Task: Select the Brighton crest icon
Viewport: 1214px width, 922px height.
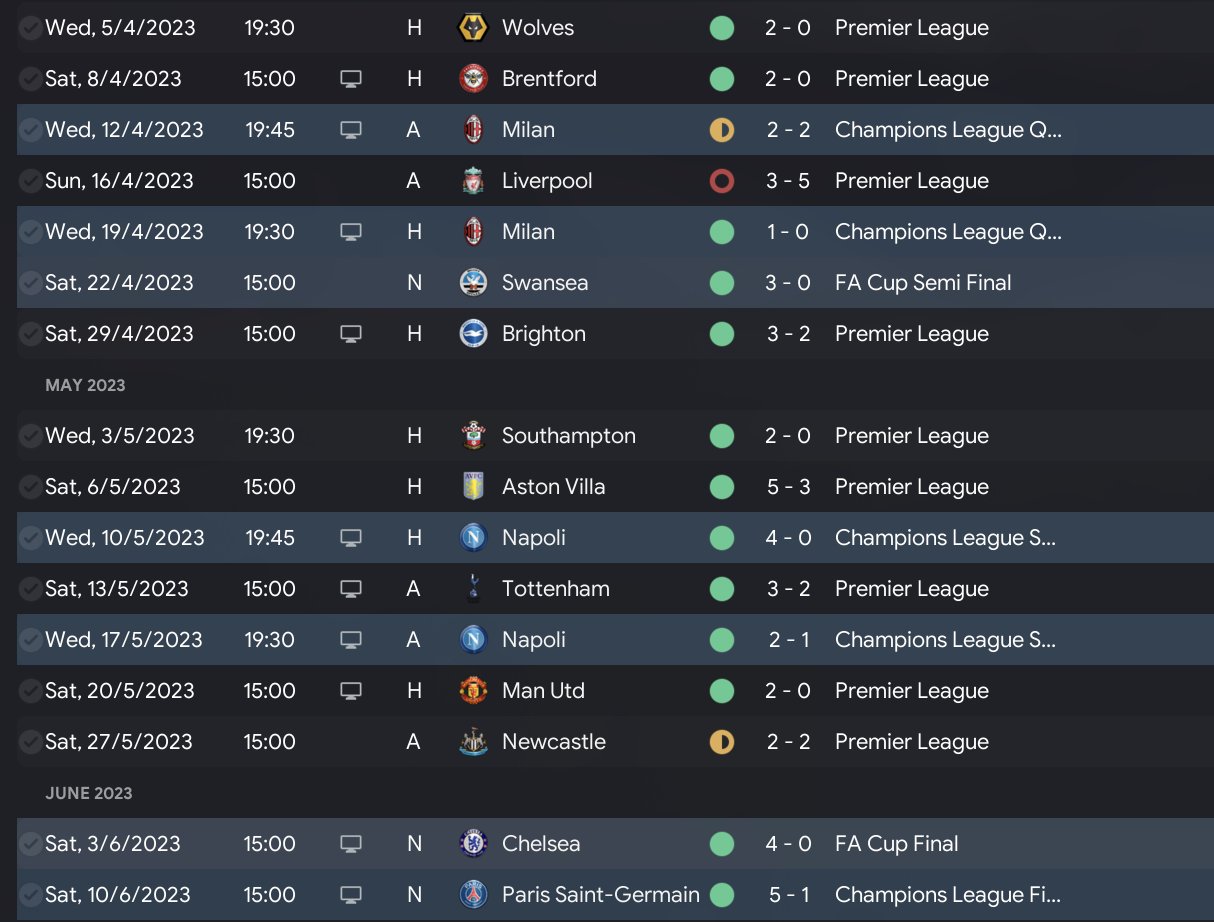Action: (x=473, y=334)
